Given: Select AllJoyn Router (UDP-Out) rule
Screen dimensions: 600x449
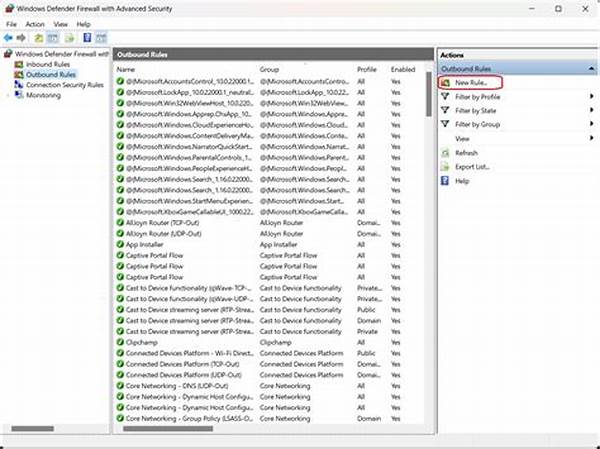Looking at the screenshot, I should click(x=163, y=233).
